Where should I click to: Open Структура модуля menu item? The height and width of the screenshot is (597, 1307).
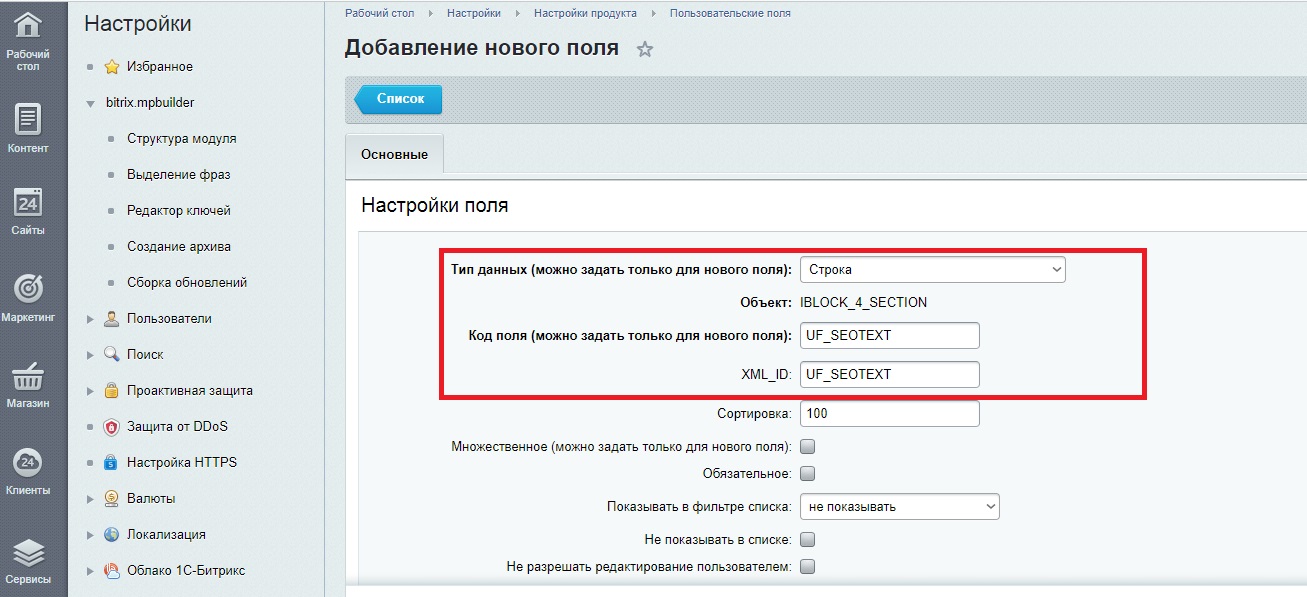[x=181, y=139]
